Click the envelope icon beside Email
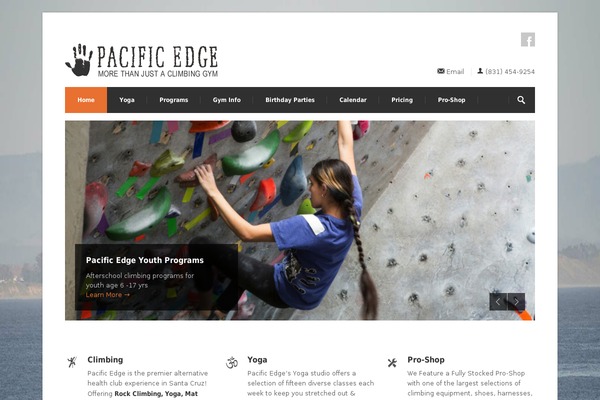This screenshot has height=400, width=600. pyautogui.click(x=441, y=71)
